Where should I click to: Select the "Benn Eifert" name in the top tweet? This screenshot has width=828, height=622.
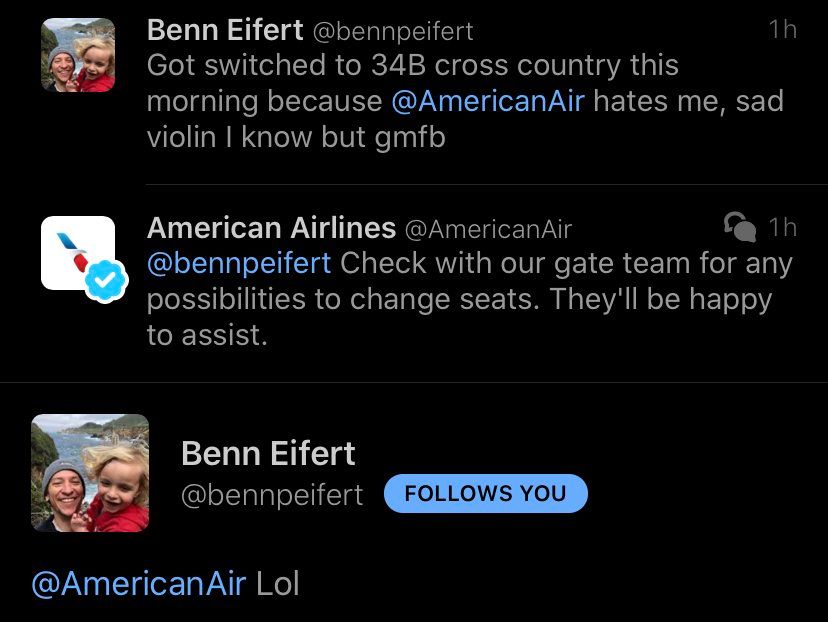coord(225,30)
